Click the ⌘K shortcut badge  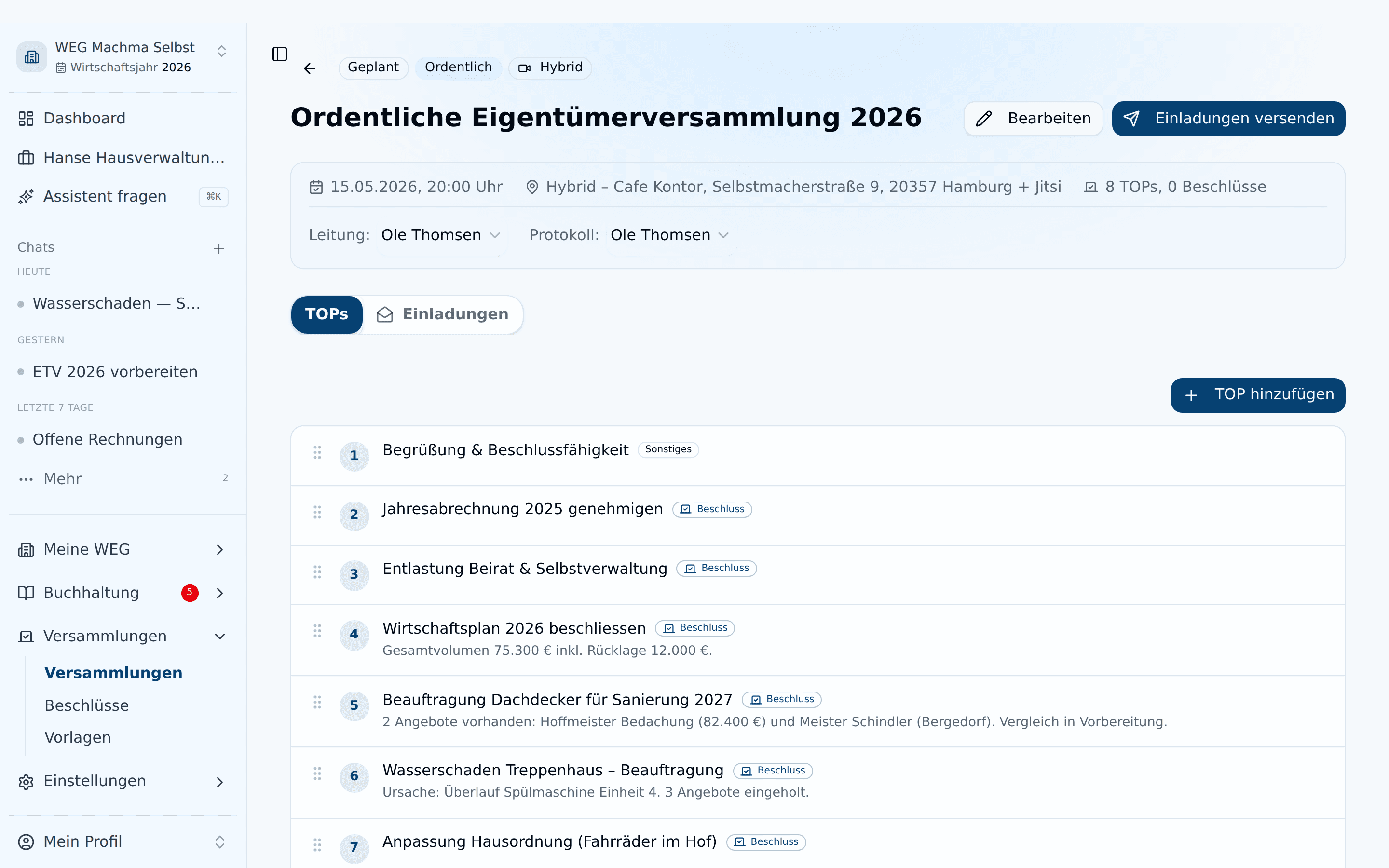click(214, 197)
